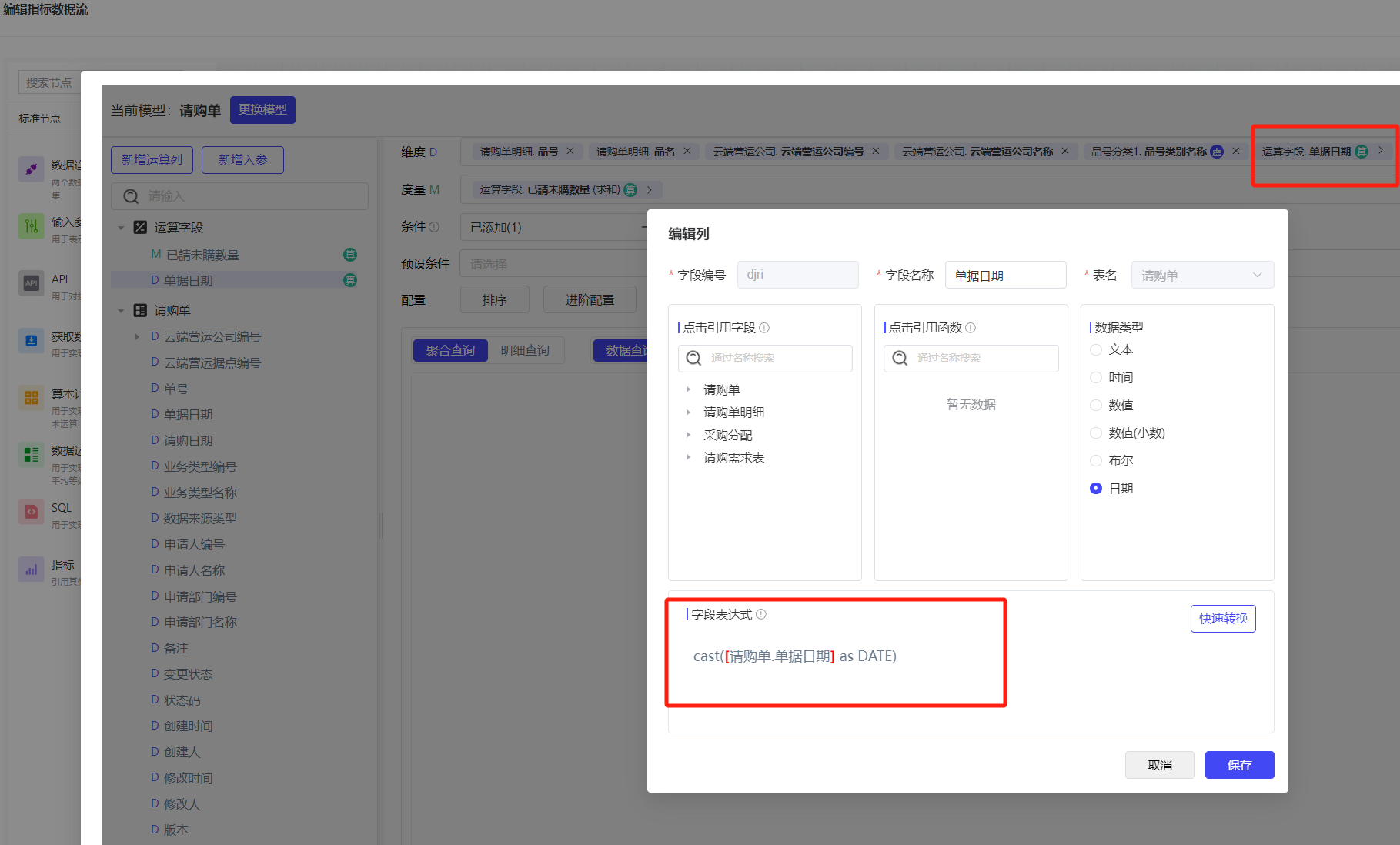Click the 搜索节点 search box
This screenshot has width=1400, height=845.
pyautogui.click(x=49, y=82)
